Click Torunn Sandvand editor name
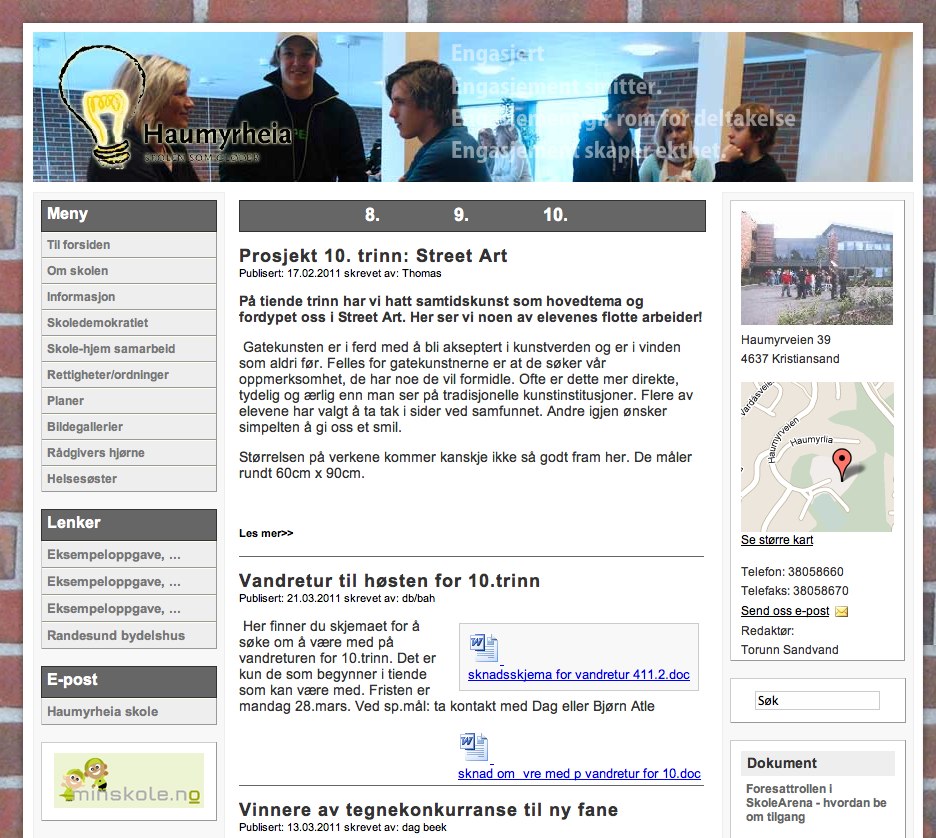Viewport: 936px width, 838px height. 789,649
